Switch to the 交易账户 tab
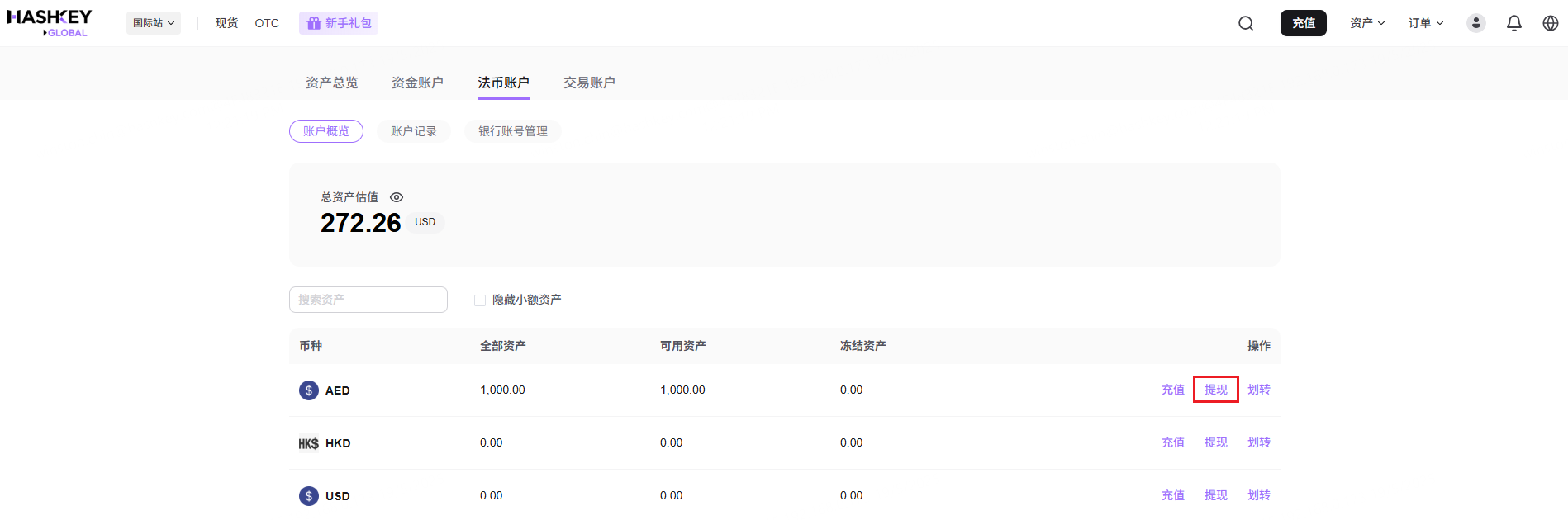 click(589, 83)
